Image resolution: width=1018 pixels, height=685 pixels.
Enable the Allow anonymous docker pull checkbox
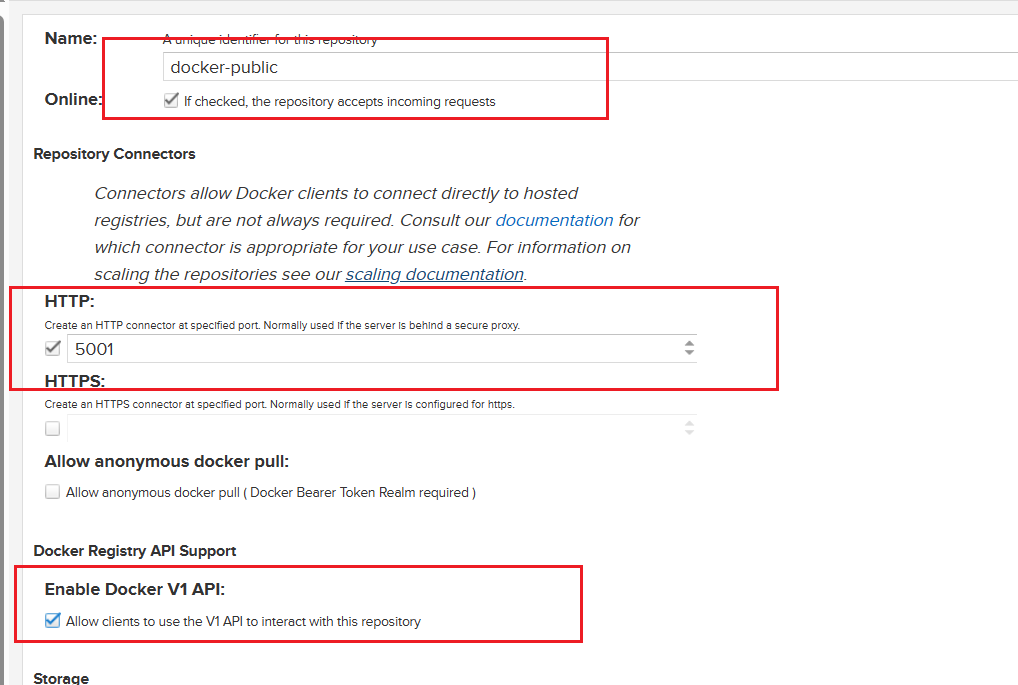(53, 492)
